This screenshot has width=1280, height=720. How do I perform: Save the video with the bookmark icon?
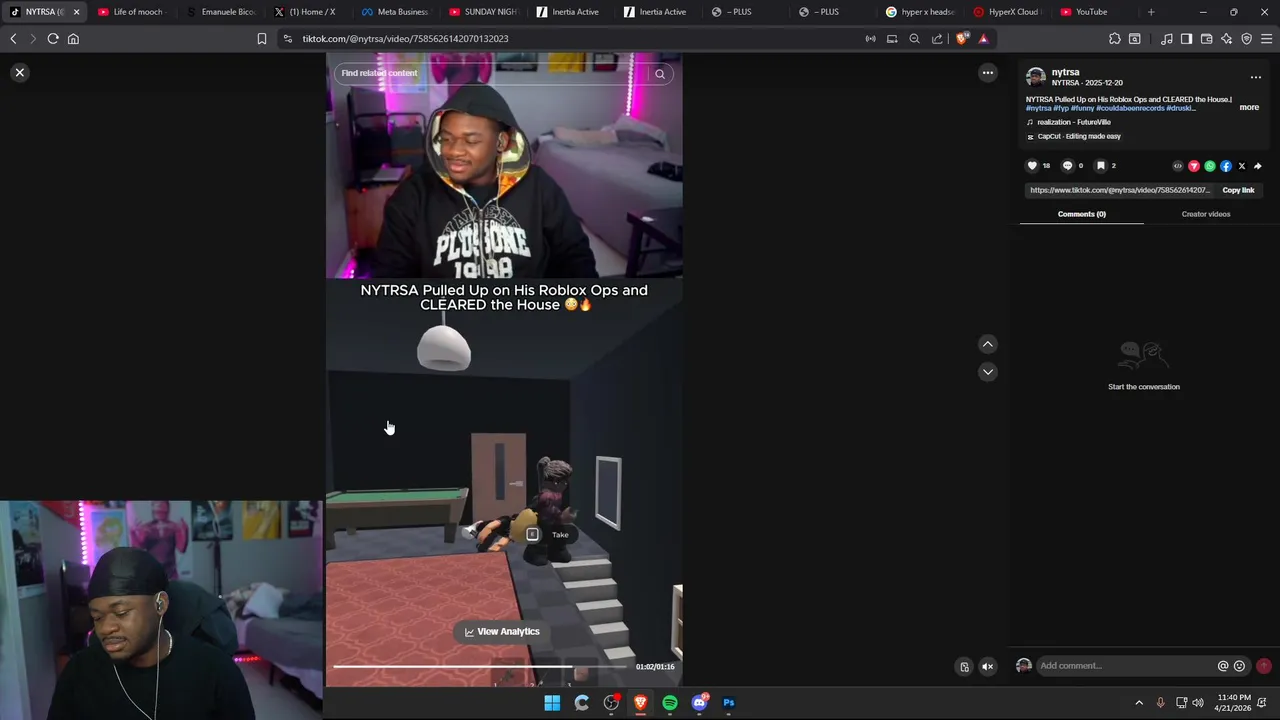(x=1100, y=166)
